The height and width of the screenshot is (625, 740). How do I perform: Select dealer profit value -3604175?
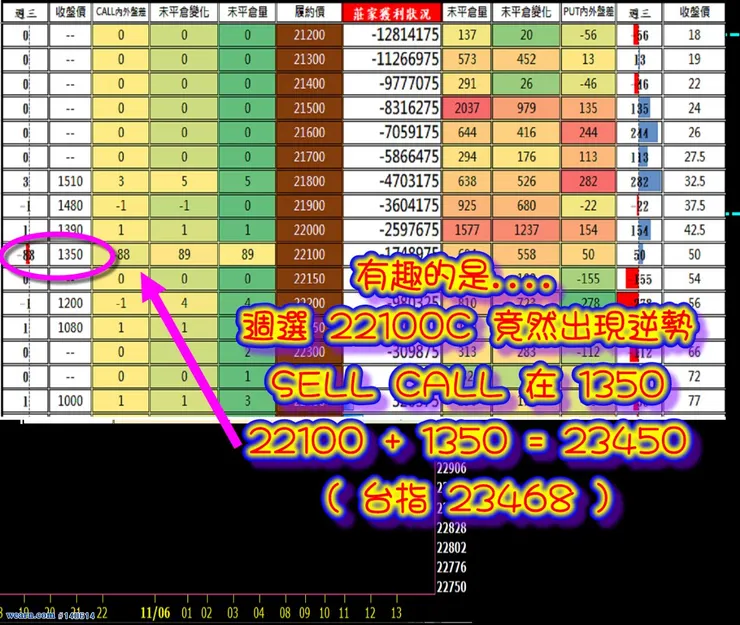392,206
